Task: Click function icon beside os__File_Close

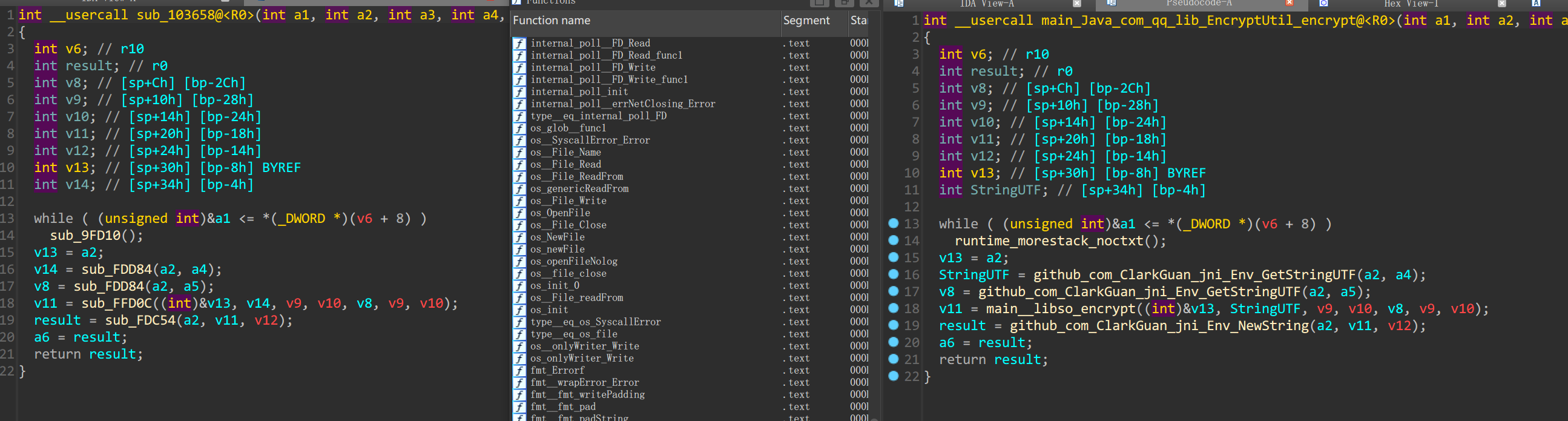Action: pyautogui.click(x=519, y=225)
